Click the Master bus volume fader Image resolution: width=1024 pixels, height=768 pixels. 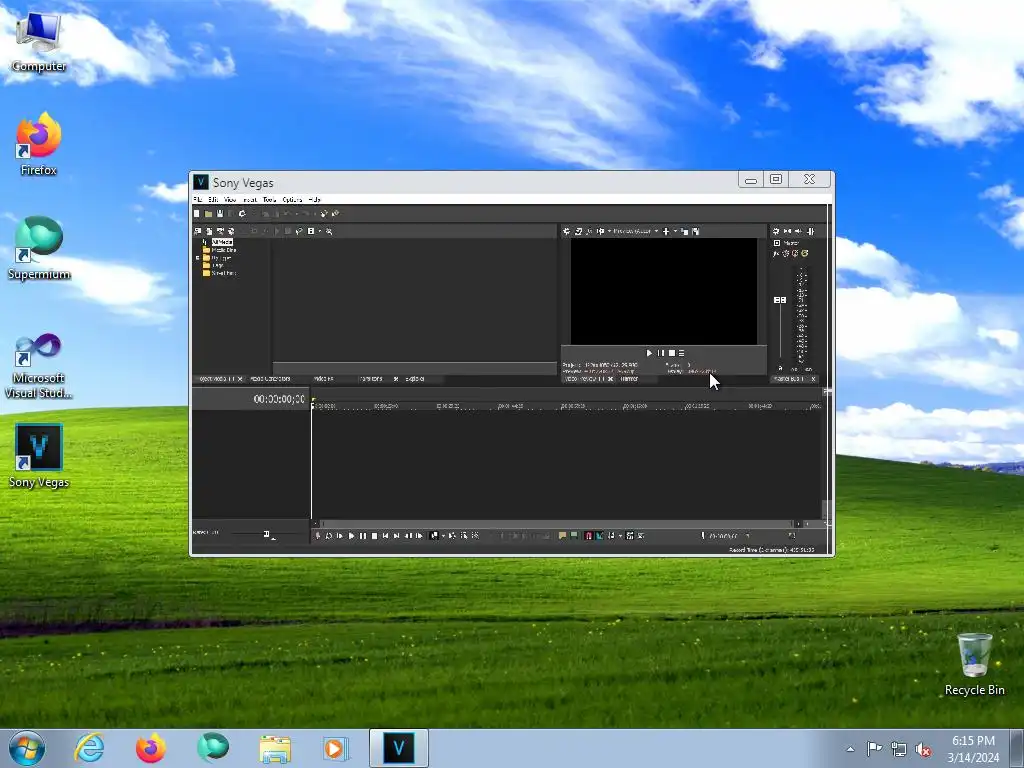780,300
